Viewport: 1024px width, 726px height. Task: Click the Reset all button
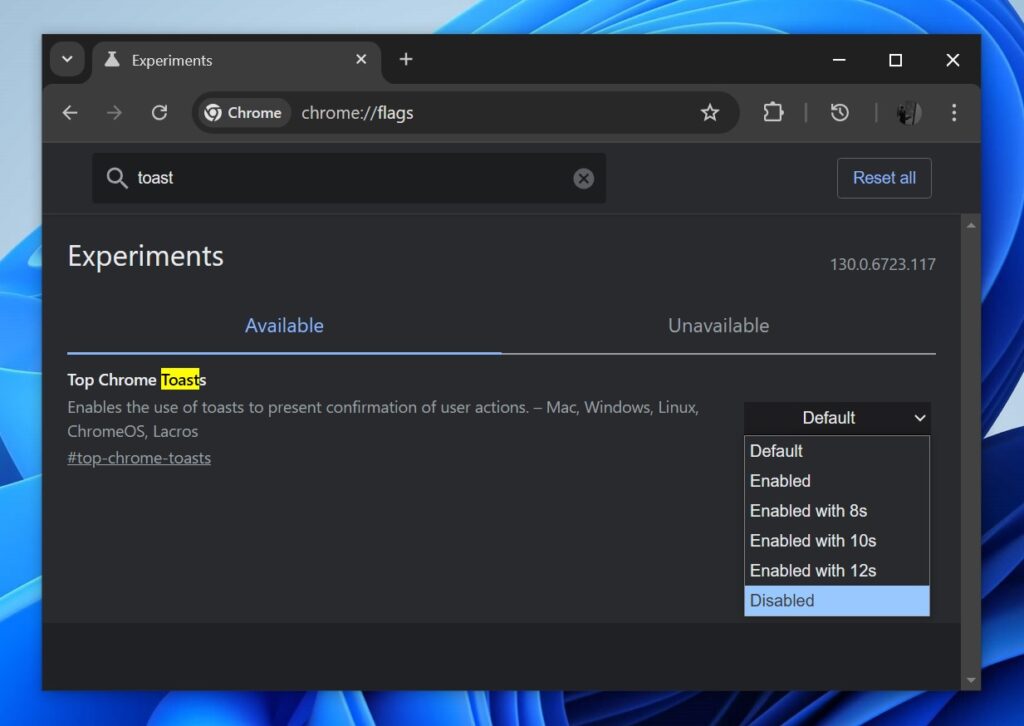(884, 178)
